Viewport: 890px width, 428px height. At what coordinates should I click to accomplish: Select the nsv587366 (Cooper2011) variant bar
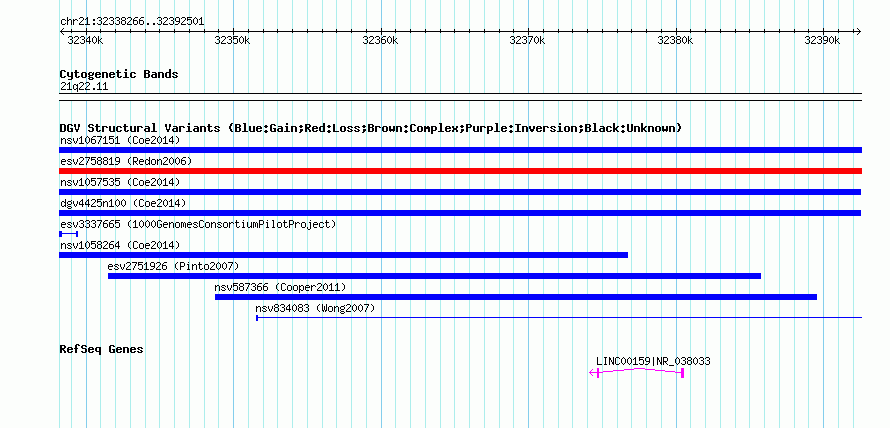coord(516,297)
